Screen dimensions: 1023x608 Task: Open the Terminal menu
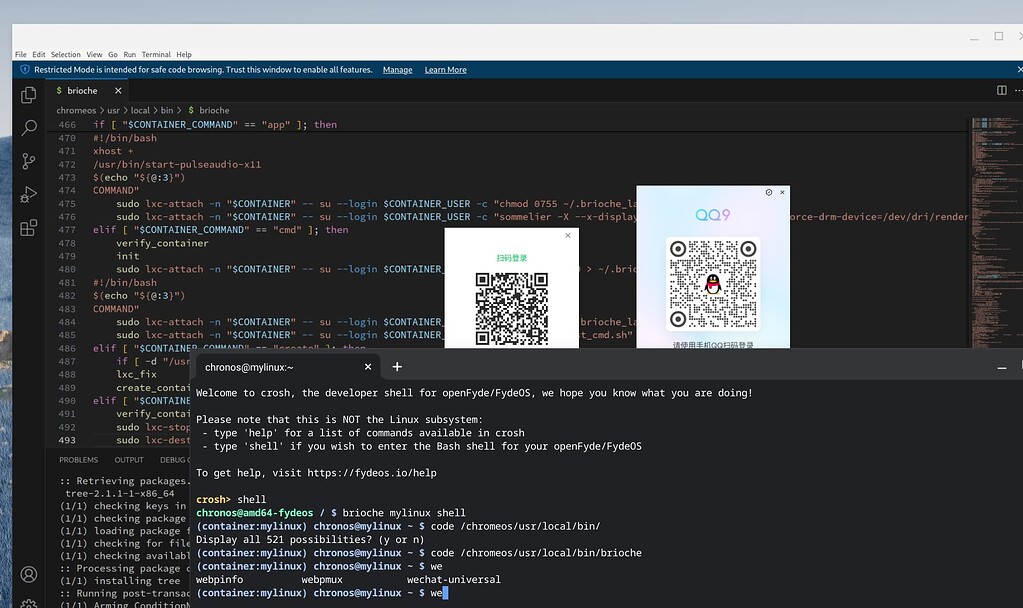155,54
